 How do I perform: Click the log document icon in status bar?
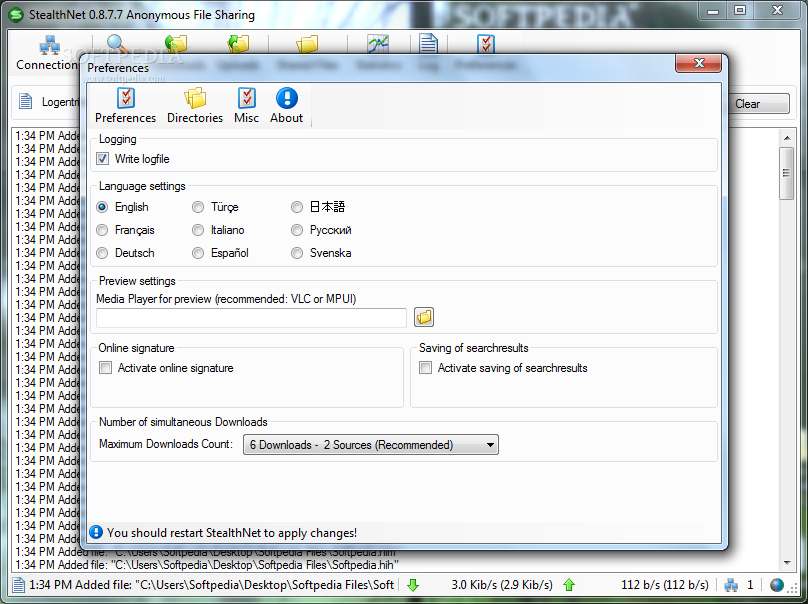point(19,585)
